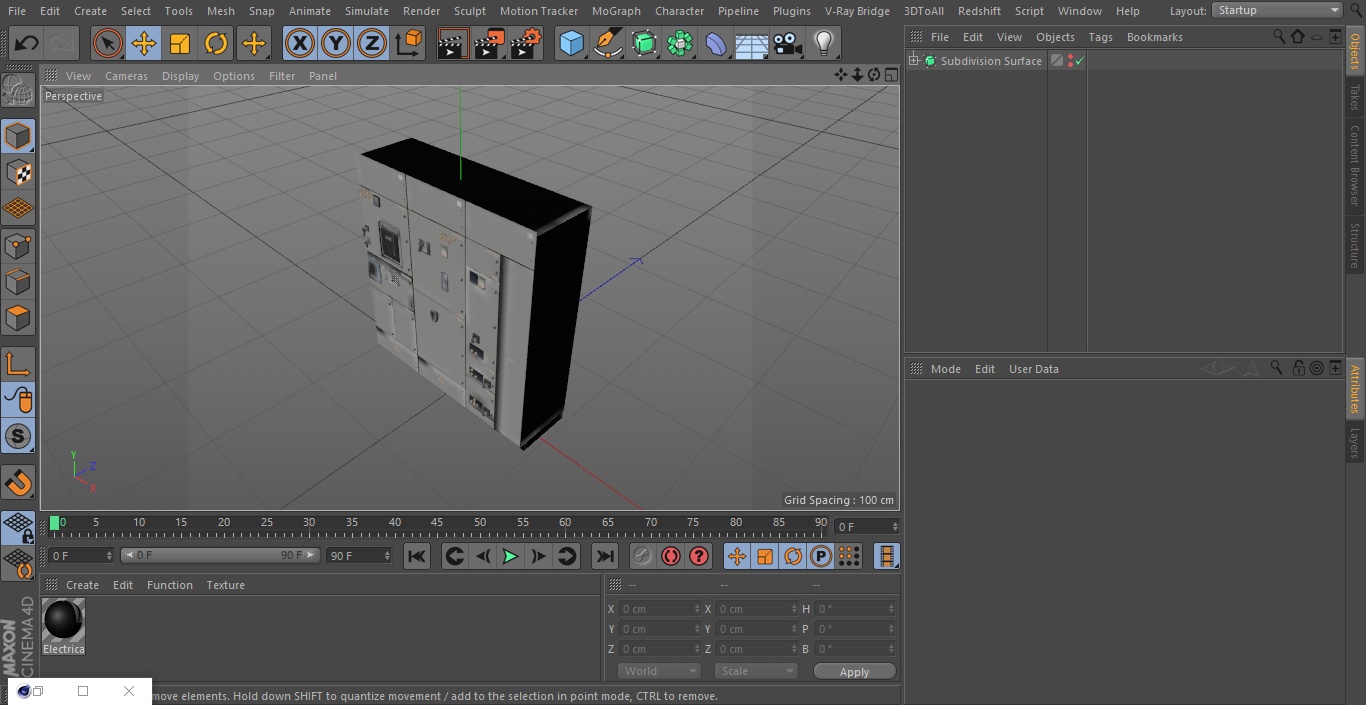This screenshot has height=705, width=1366.
Task: Activate the Scale tool
Action: tap(180, 43)
